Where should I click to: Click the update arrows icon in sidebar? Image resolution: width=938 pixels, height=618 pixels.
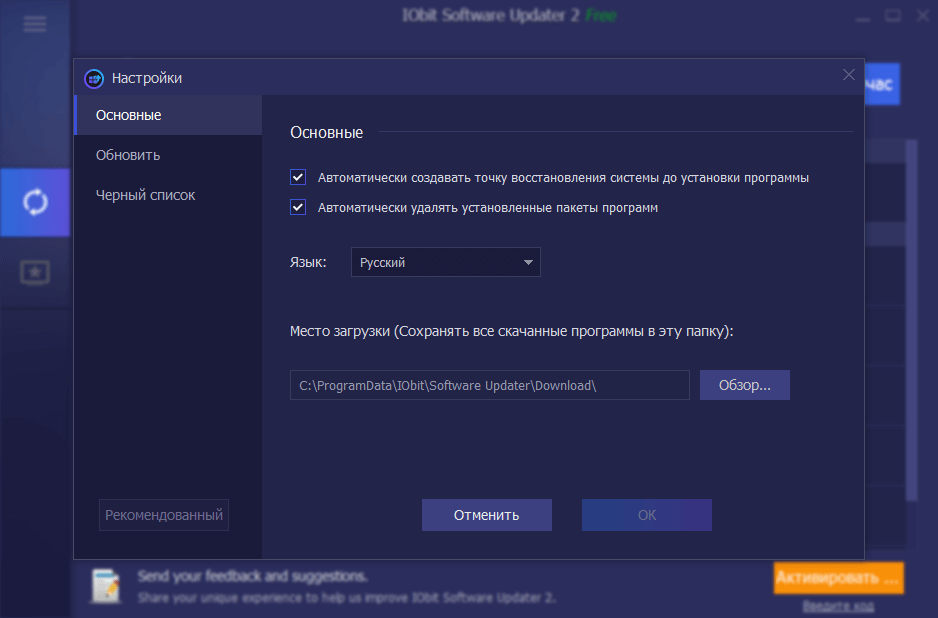tap(35, 202)
